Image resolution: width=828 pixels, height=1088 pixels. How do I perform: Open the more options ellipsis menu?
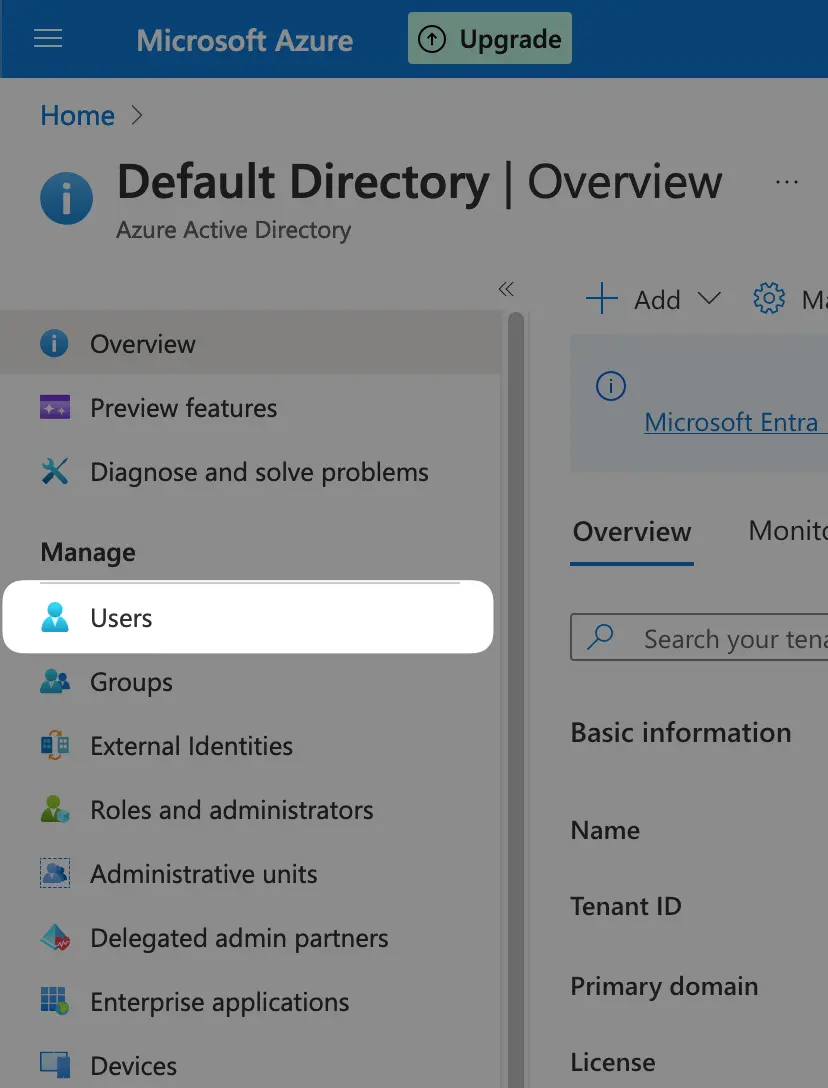787,182
